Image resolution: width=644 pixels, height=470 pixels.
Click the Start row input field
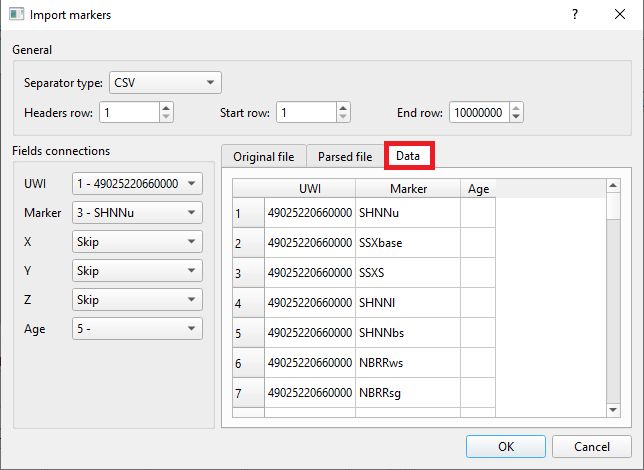(x=306, y=113)
